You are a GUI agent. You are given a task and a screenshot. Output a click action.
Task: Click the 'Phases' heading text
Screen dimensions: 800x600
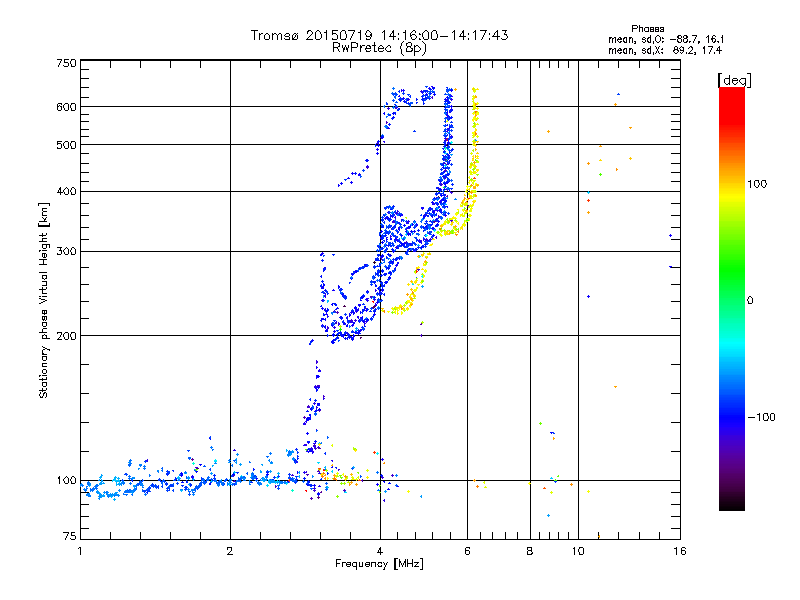click(x=647, y=29)
